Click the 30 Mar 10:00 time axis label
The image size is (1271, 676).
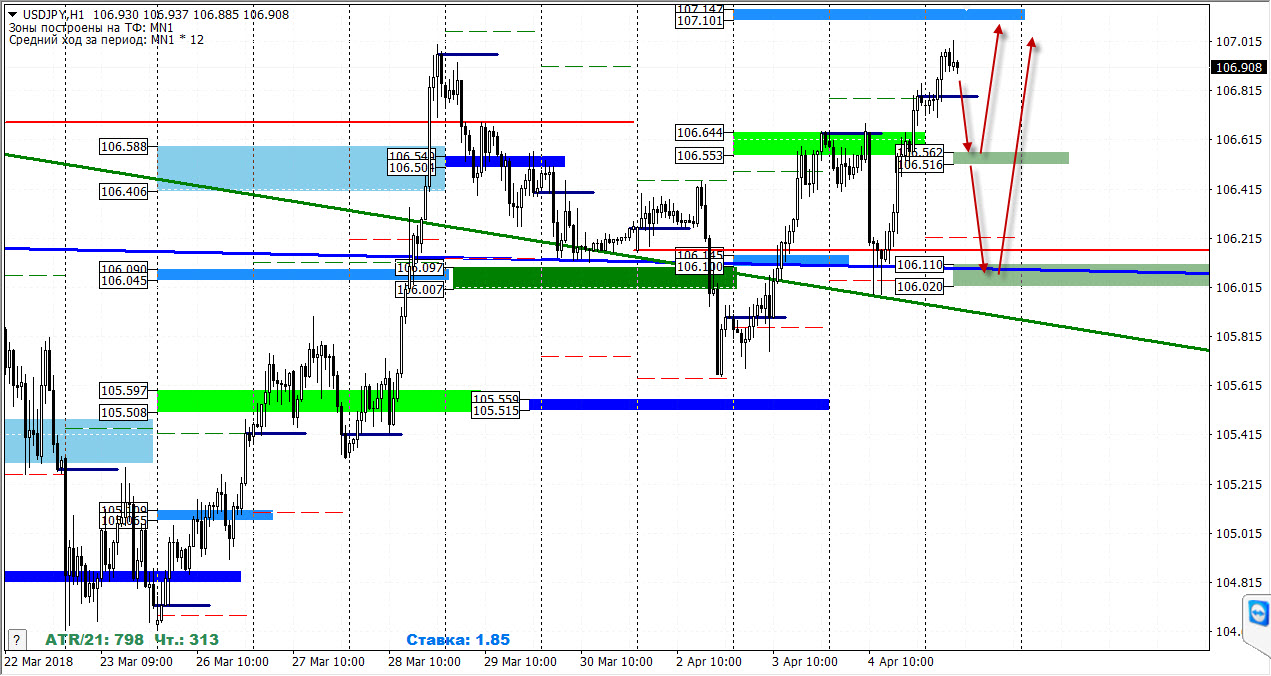coord(617,662)
